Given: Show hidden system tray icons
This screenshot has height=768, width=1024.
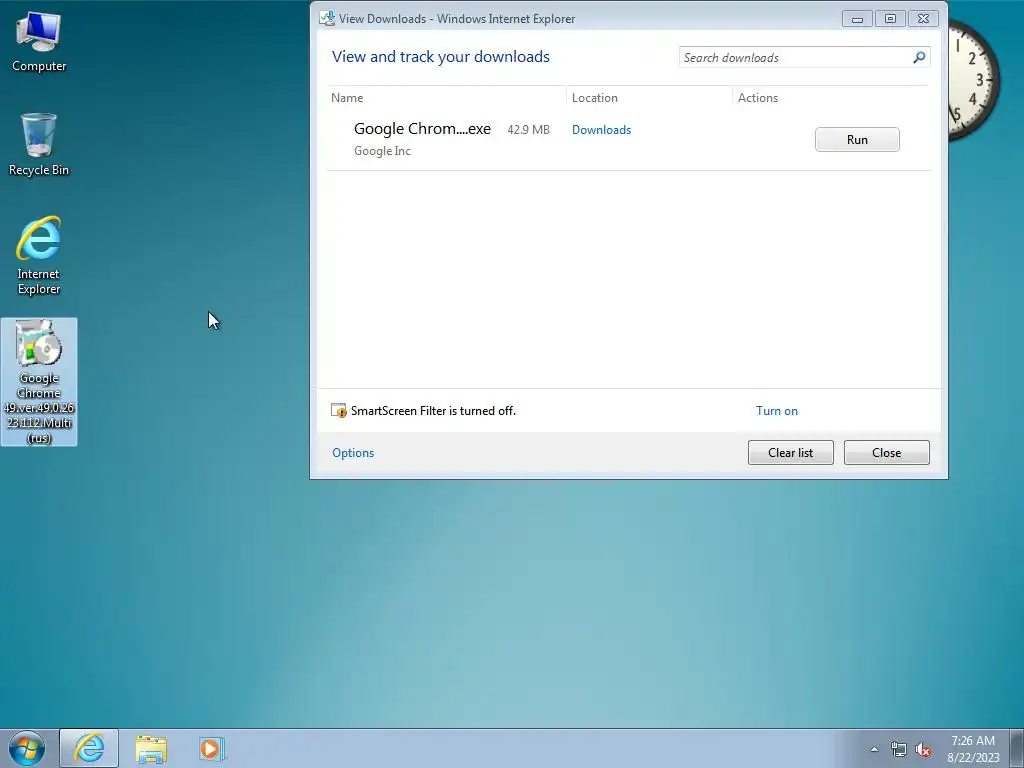Looking at the screenshot, I should coord(874,749).
